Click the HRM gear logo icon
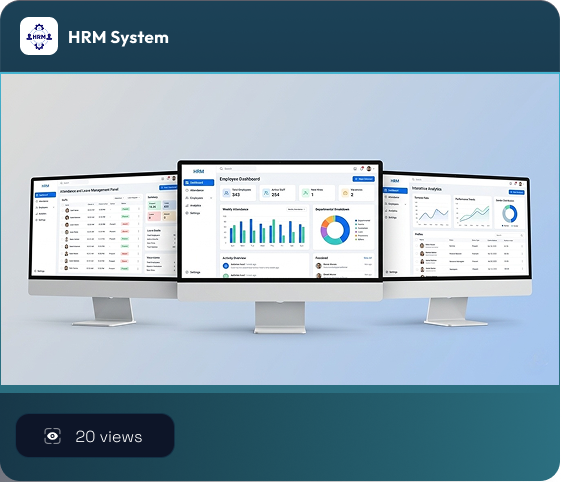562x482 pixels. tap(39, 36)
